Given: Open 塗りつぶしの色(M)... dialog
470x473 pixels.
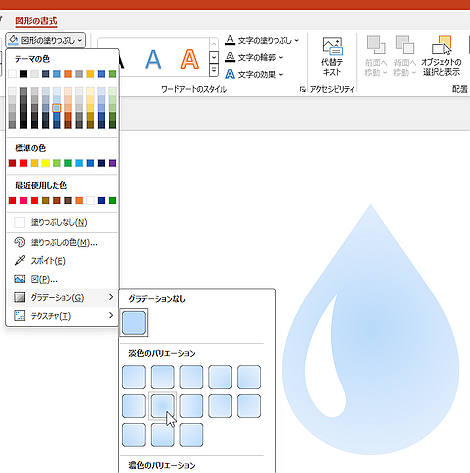Looking at the screenshot, I should [63, 242].
